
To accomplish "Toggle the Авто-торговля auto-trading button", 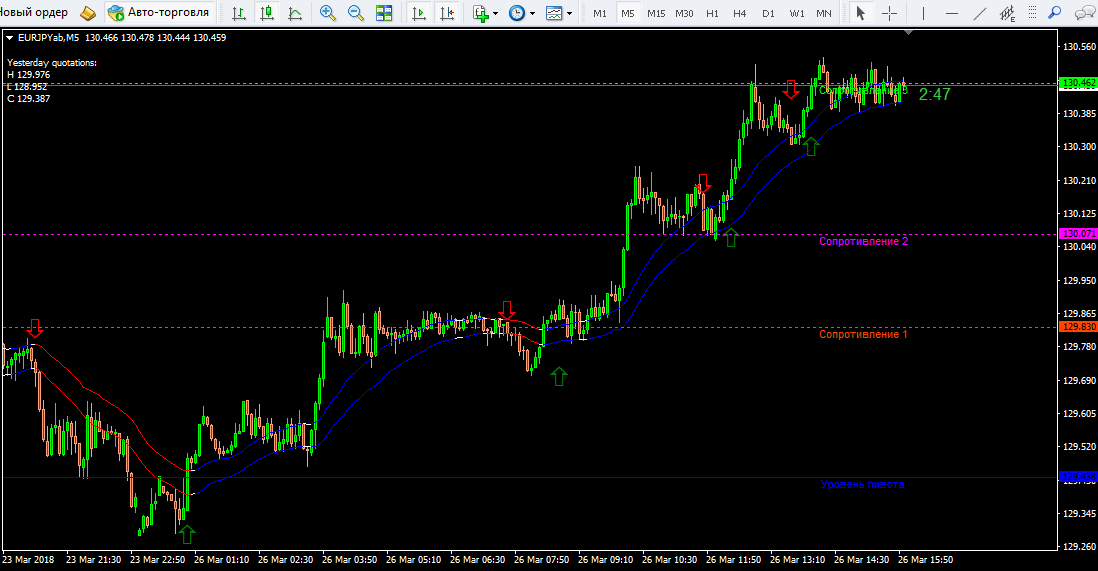I will click(x=159, y=13).
